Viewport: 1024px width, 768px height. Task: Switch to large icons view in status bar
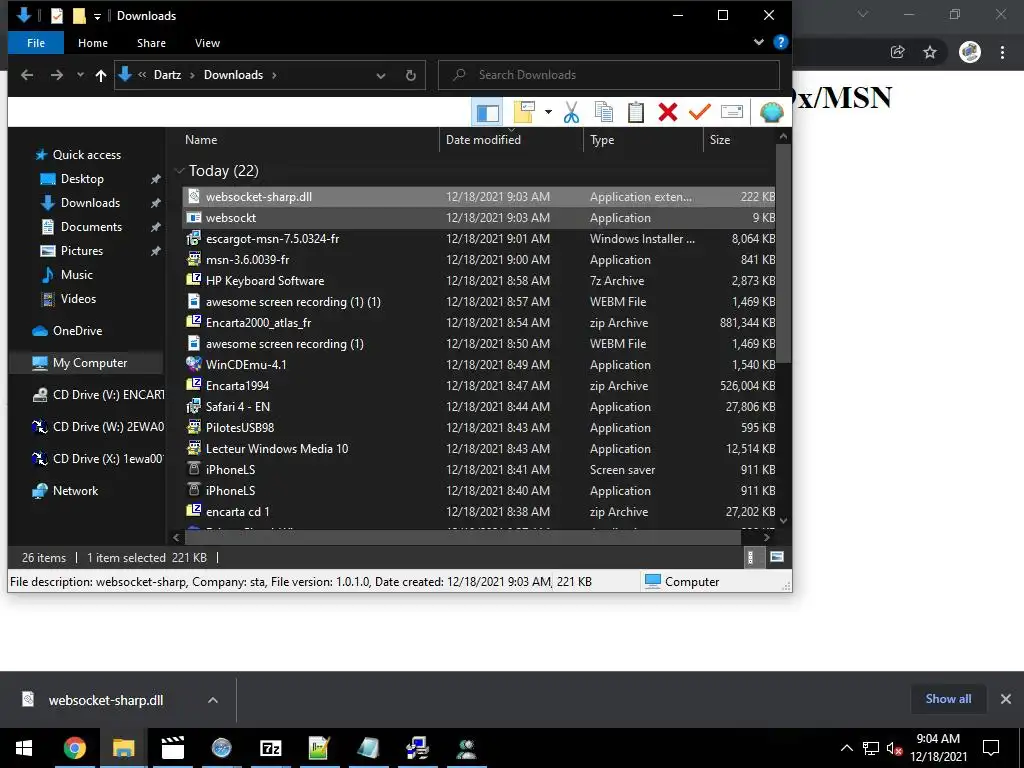(x=777, y=557)
